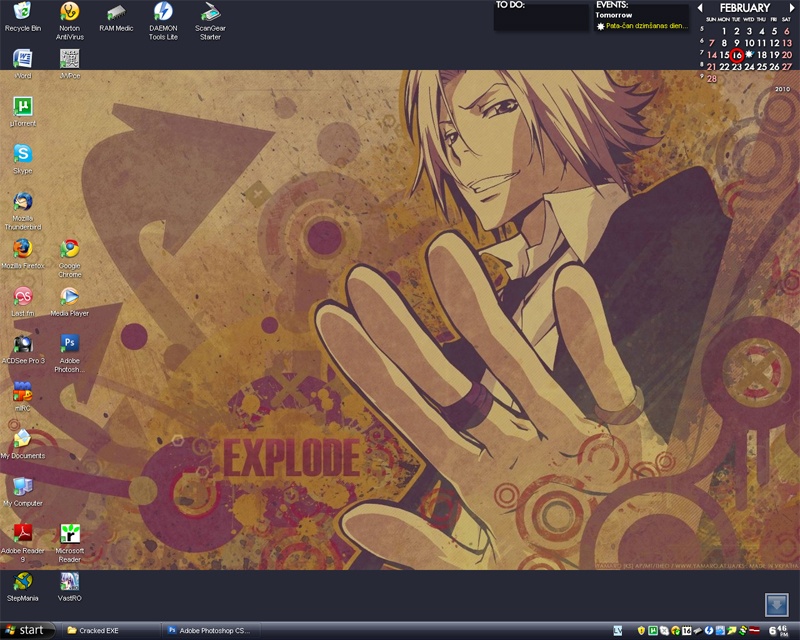Click the DAEMON Tools lightning tray icon

[x=709, y=631]
